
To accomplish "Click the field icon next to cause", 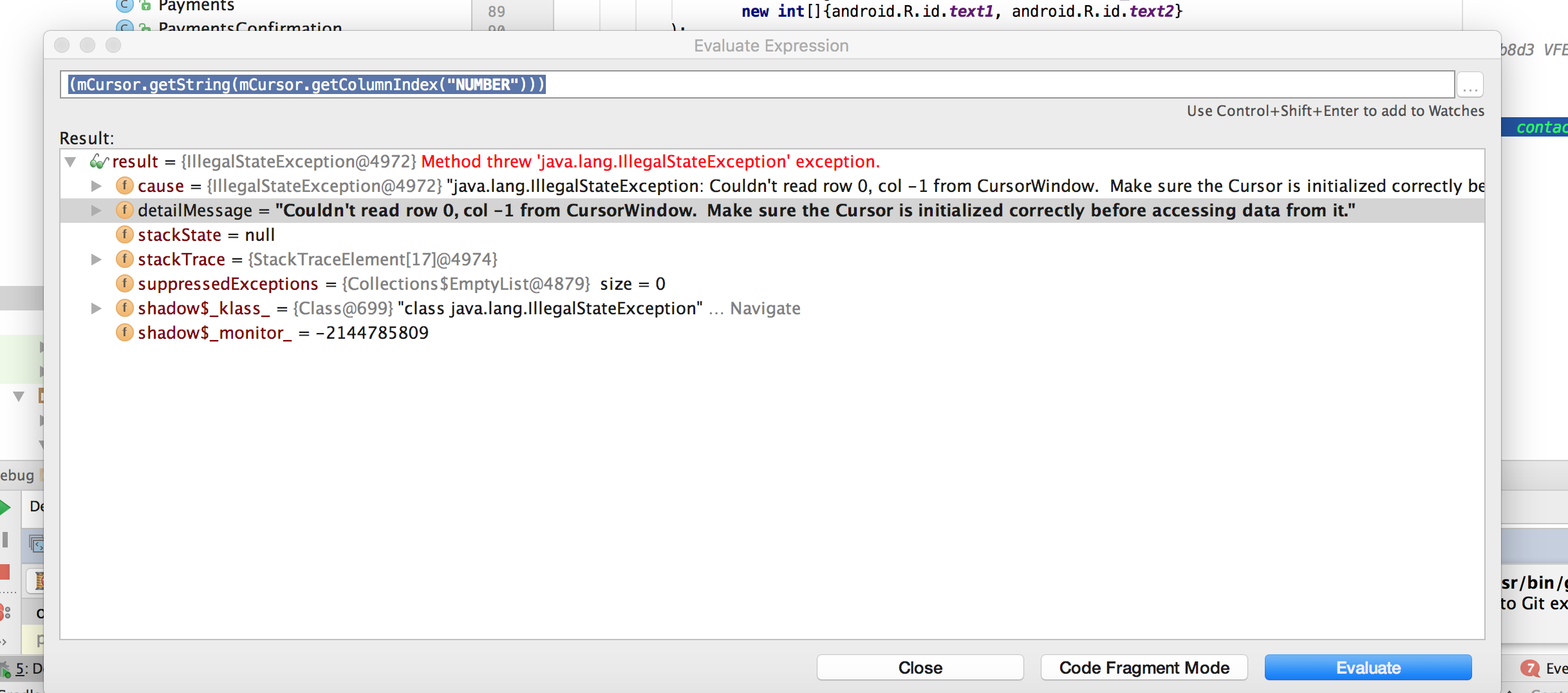I will [x=124, y=186].
